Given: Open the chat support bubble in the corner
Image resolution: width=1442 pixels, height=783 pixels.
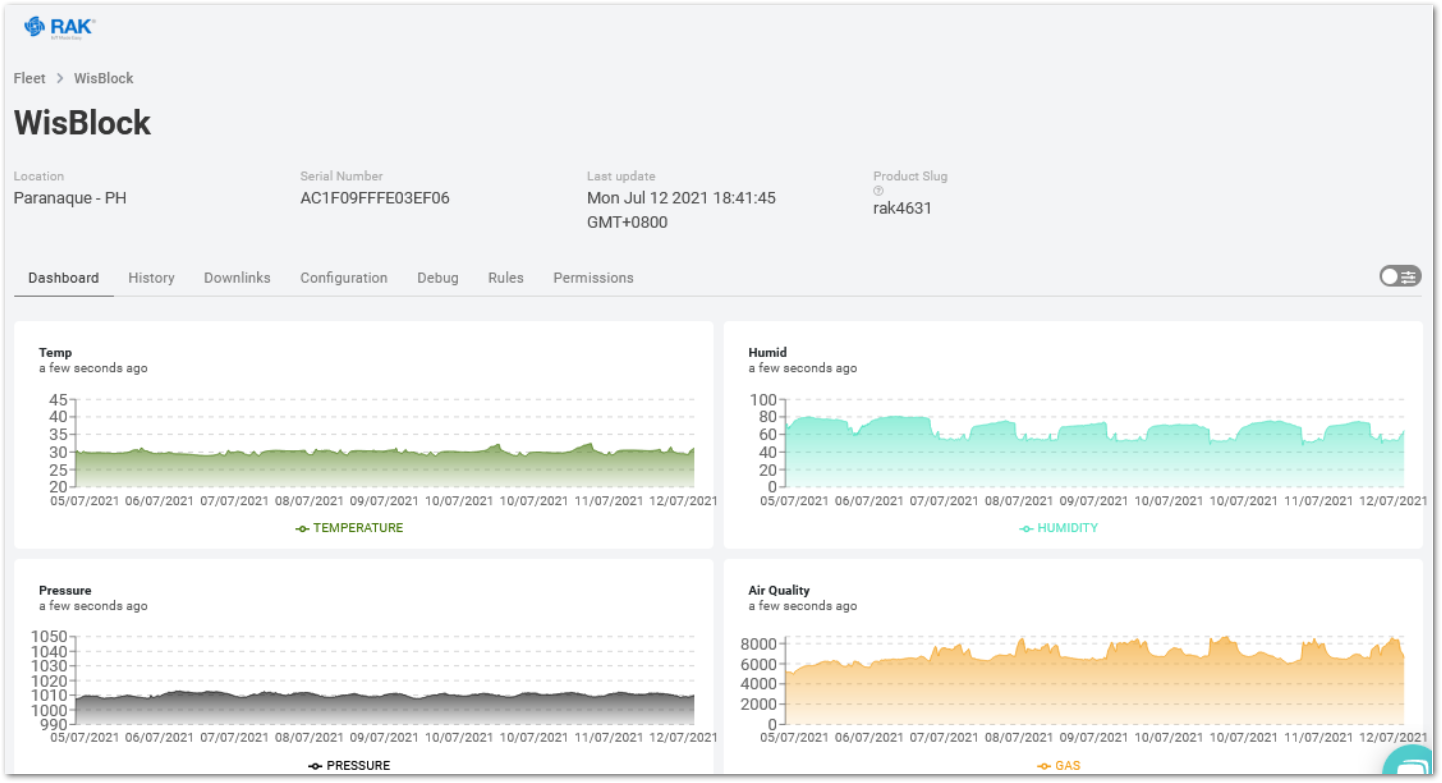Looking at the screenshot, I should click(x=1409, y=766).
